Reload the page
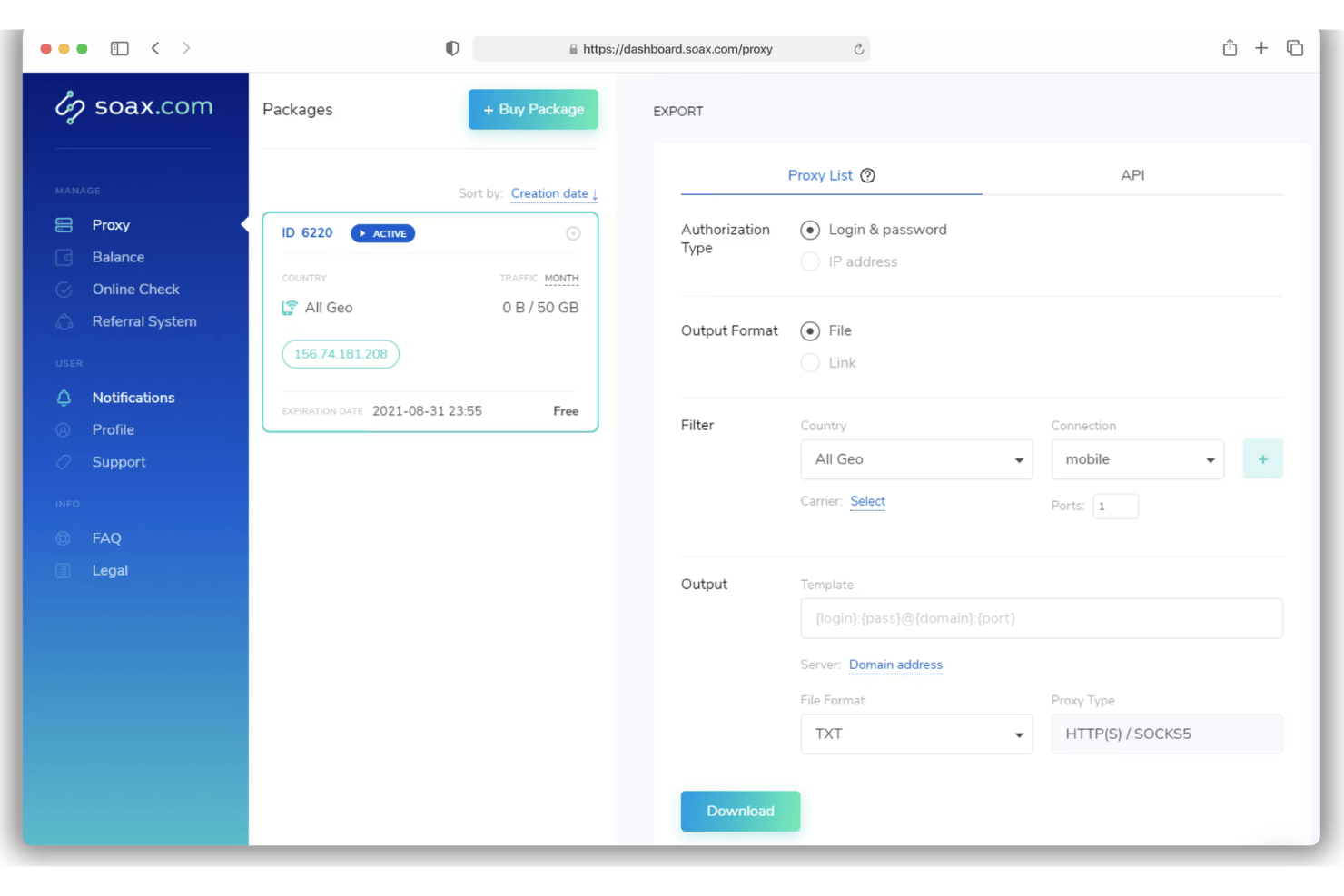Image resolution: width=1344 pixels, height=896 pixels. [x=858, y=49]
